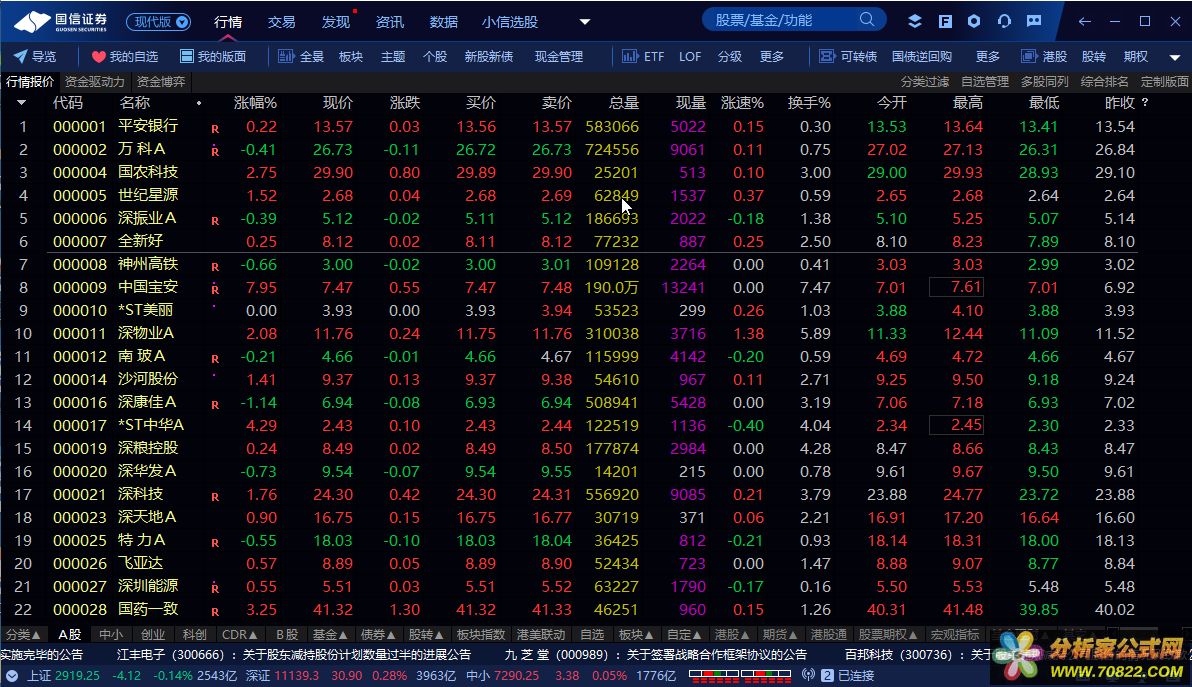1192x687 pixels.
Task: Toggle the 现代版 version switch
Action: 158,22
